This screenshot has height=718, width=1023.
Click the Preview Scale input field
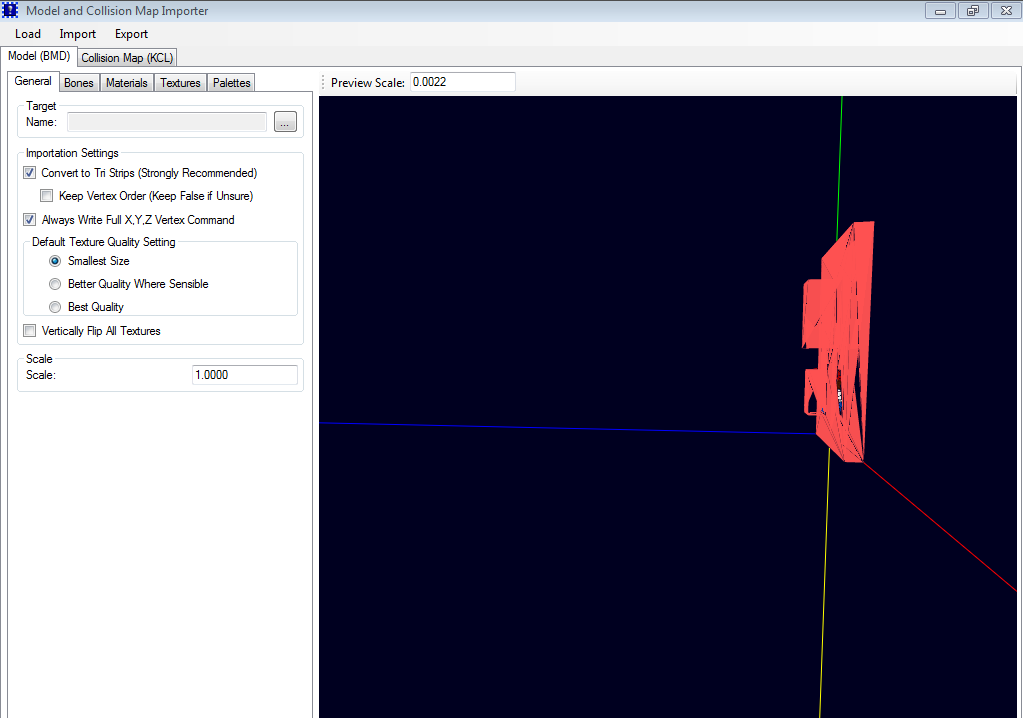click(463, 82)
